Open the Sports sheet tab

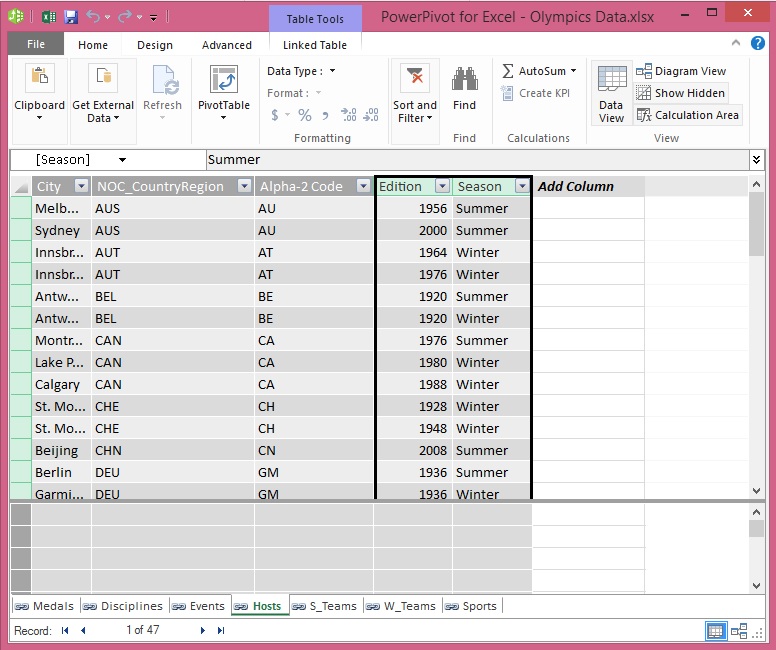472,606
